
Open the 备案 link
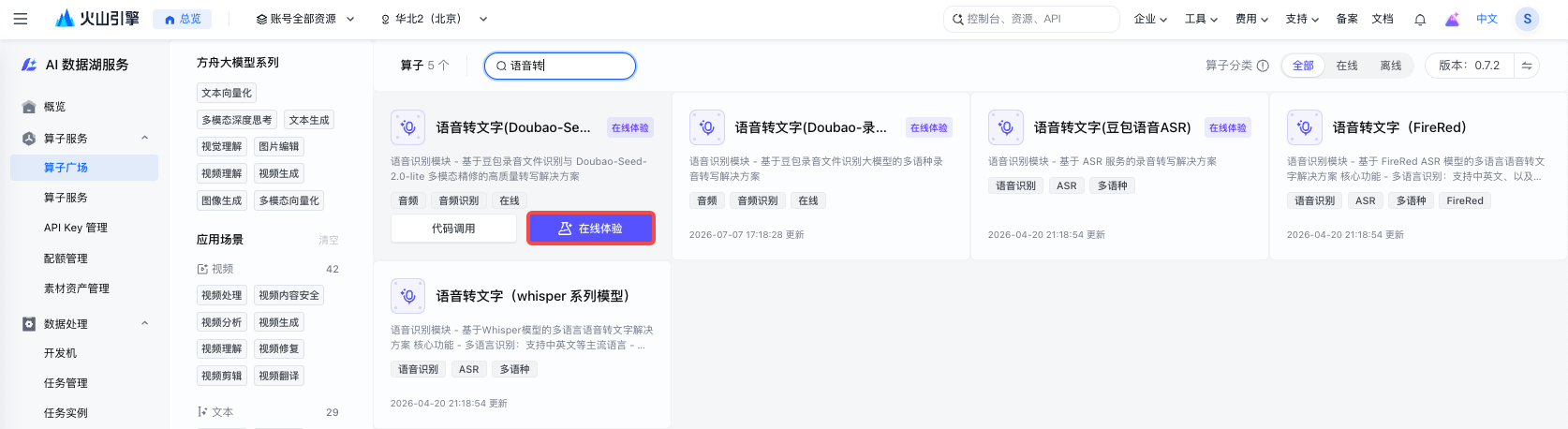point(1347,19)
